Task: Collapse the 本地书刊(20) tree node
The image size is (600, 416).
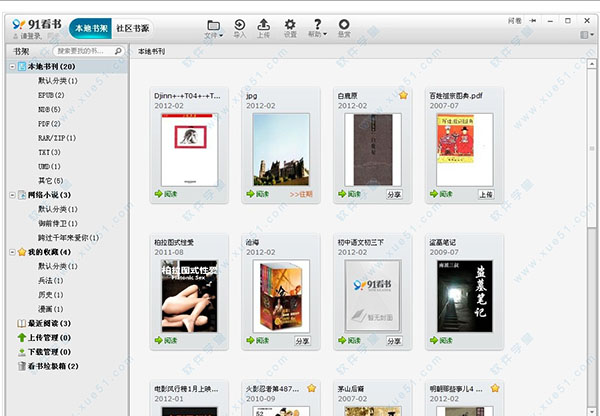Action: pyautogui.click(x=12, y=67)
